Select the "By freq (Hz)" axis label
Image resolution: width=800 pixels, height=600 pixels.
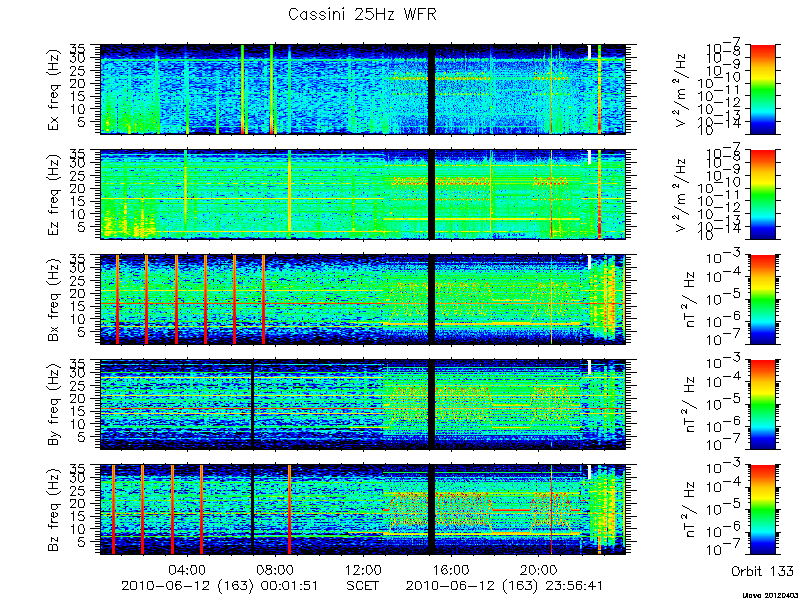(54, 405)
